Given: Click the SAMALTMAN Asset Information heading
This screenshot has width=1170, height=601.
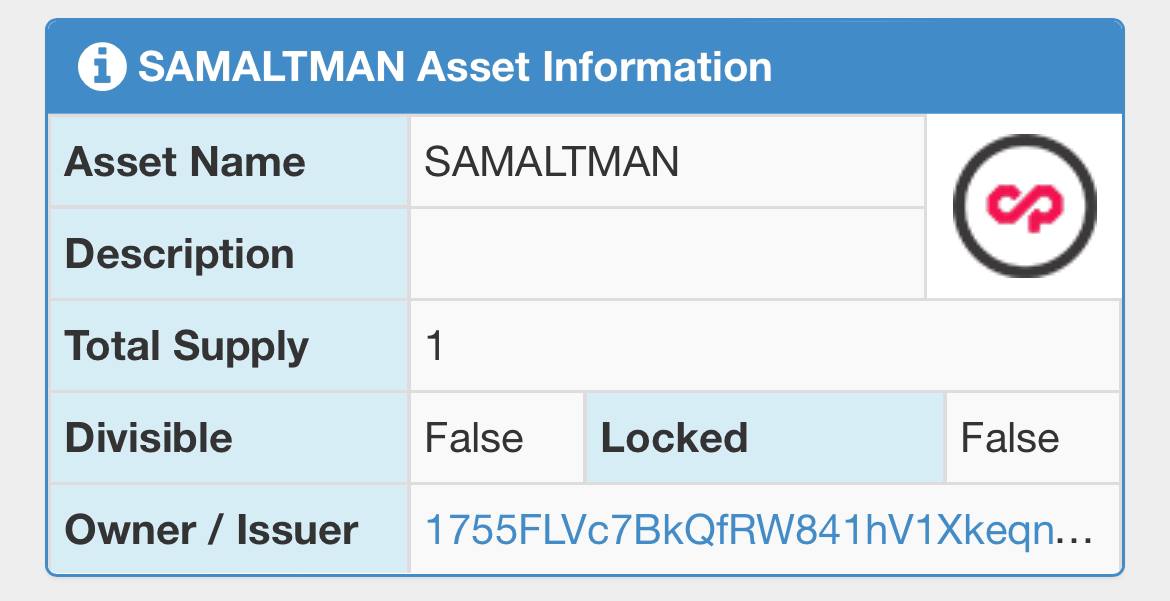Looking at the screenshot, I should (455, 67).
